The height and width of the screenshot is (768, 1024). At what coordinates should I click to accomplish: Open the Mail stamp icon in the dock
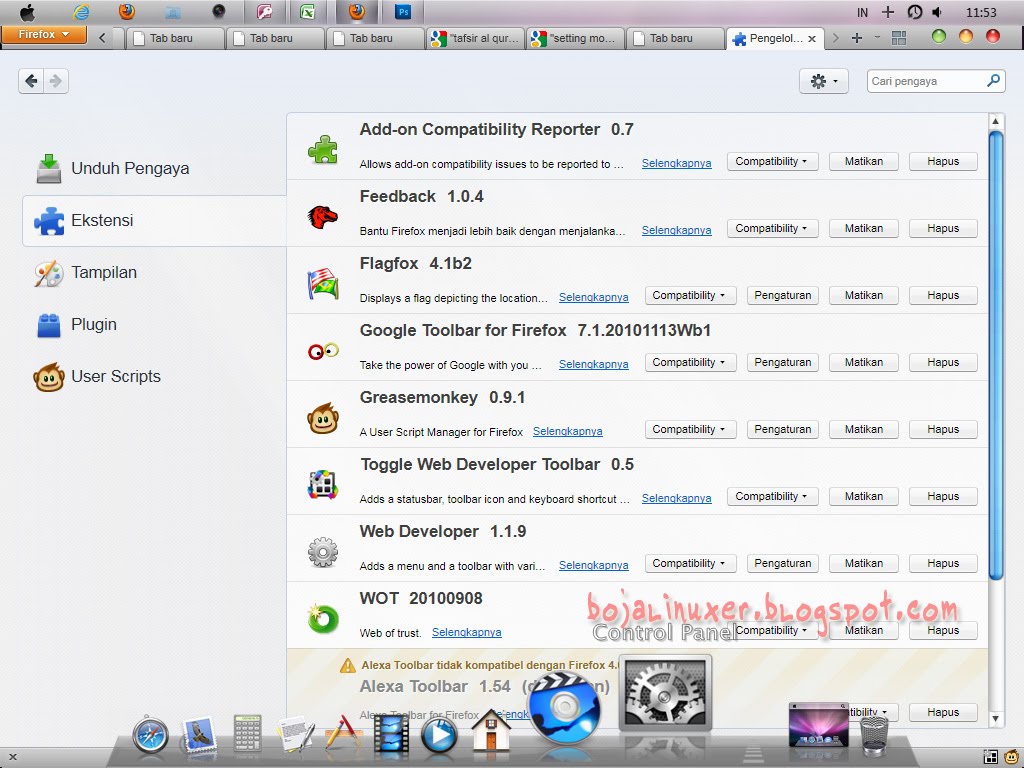coord(200,735)
